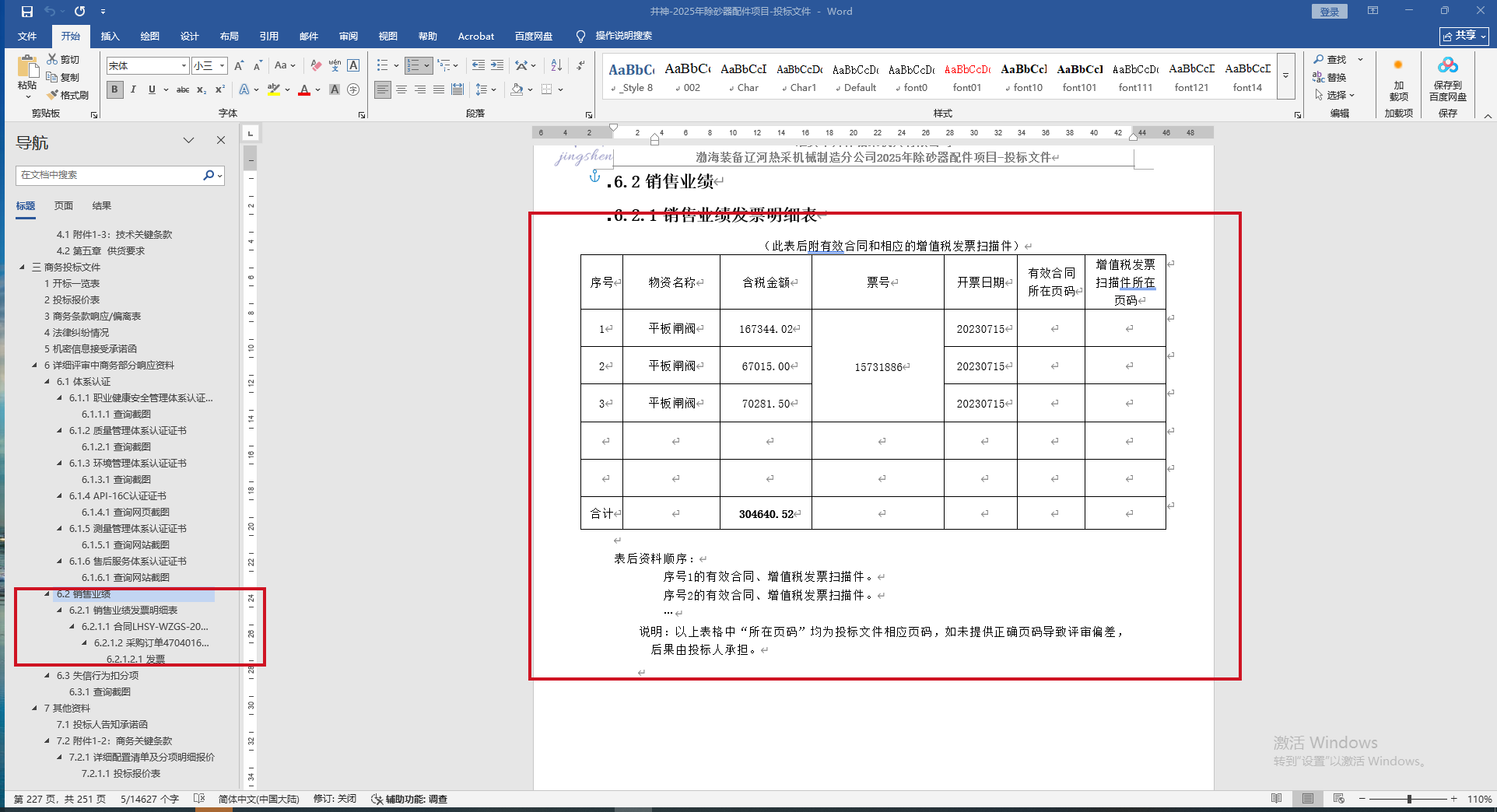Switch to the 结果 (Results) navigation tab
This screenshot has width=1497, height=812.
point(102,206)
